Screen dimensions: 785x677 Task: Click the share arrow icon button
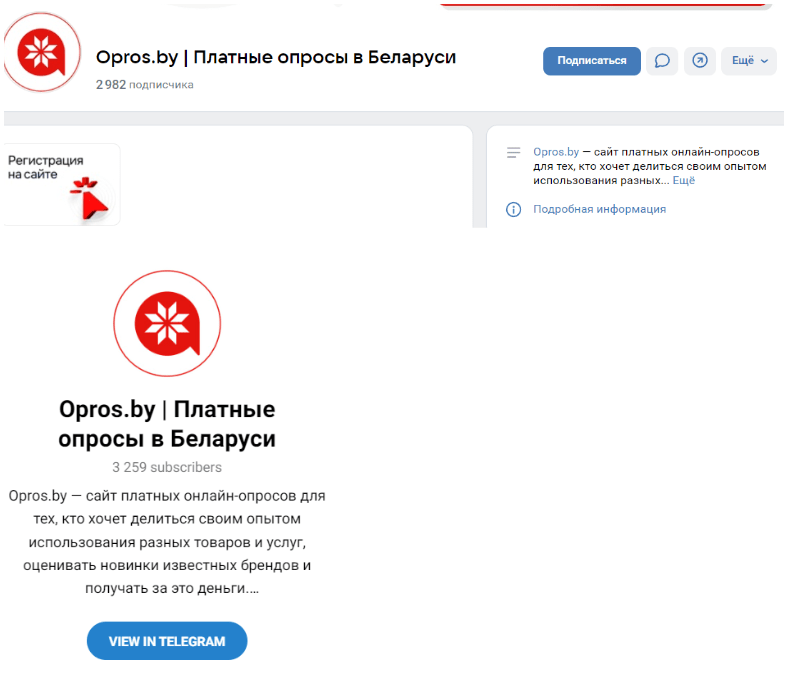[x=700, y=61]
